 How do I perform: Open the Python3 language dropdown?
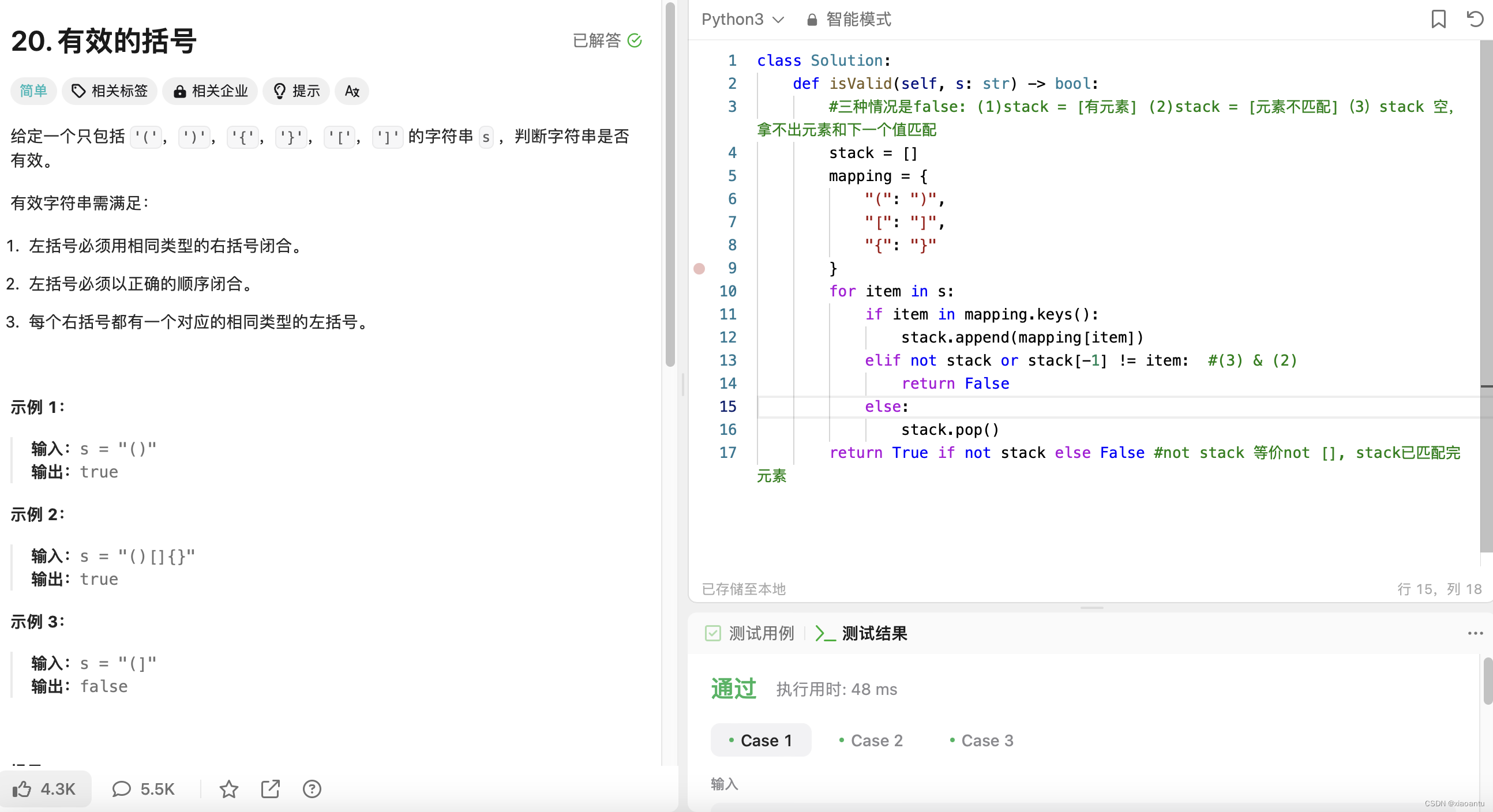pyautogui.click(x=742, y=19)
